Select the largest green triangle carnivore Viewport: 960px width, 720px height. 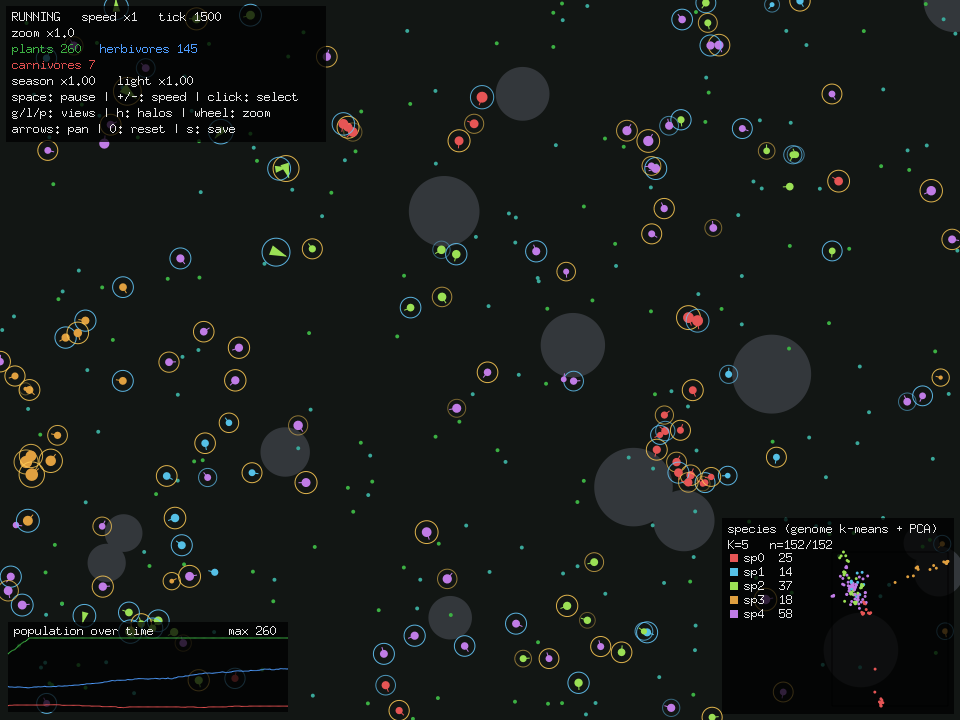[277, 252]
